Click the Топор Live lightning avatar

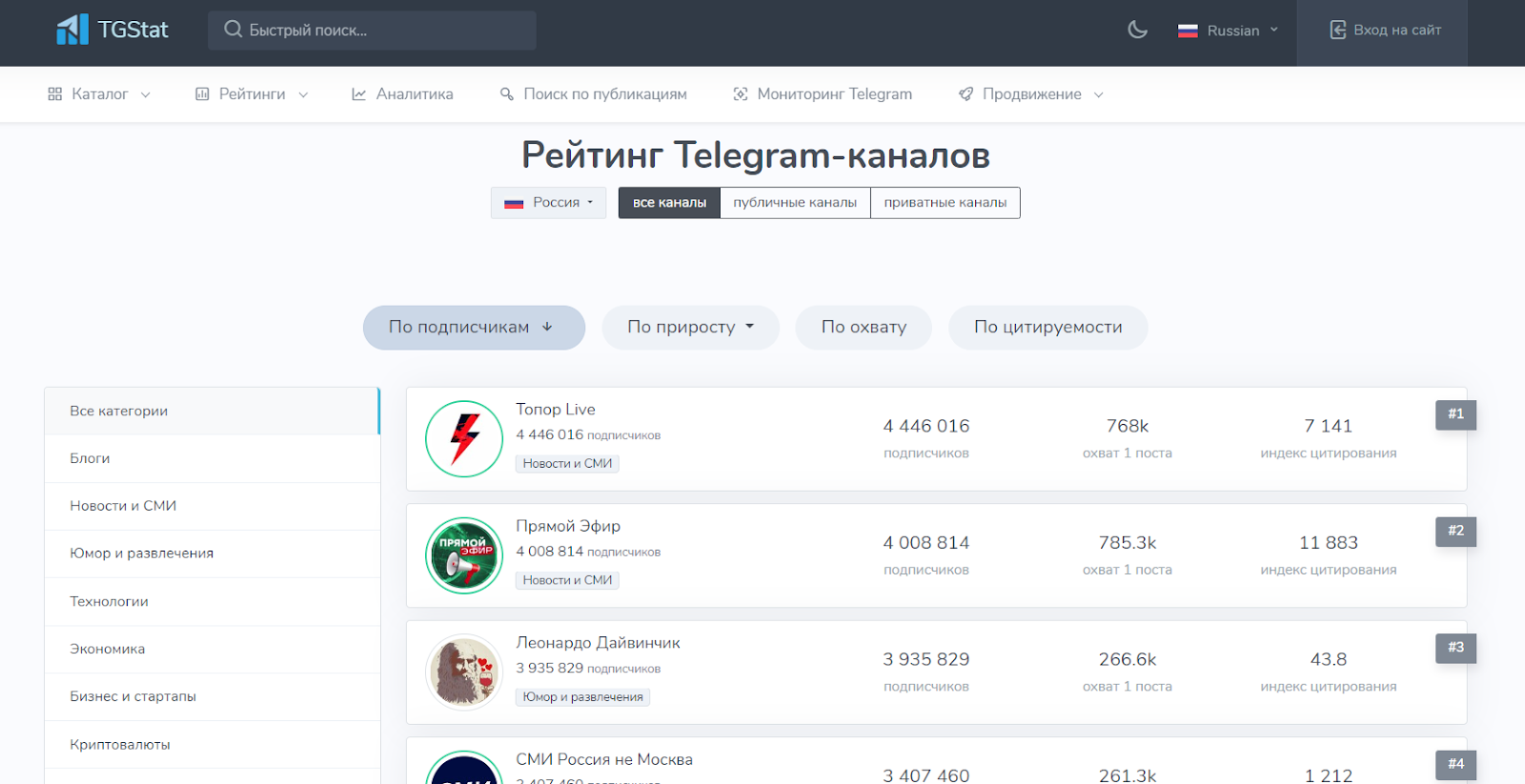click(x=464, y=439)
